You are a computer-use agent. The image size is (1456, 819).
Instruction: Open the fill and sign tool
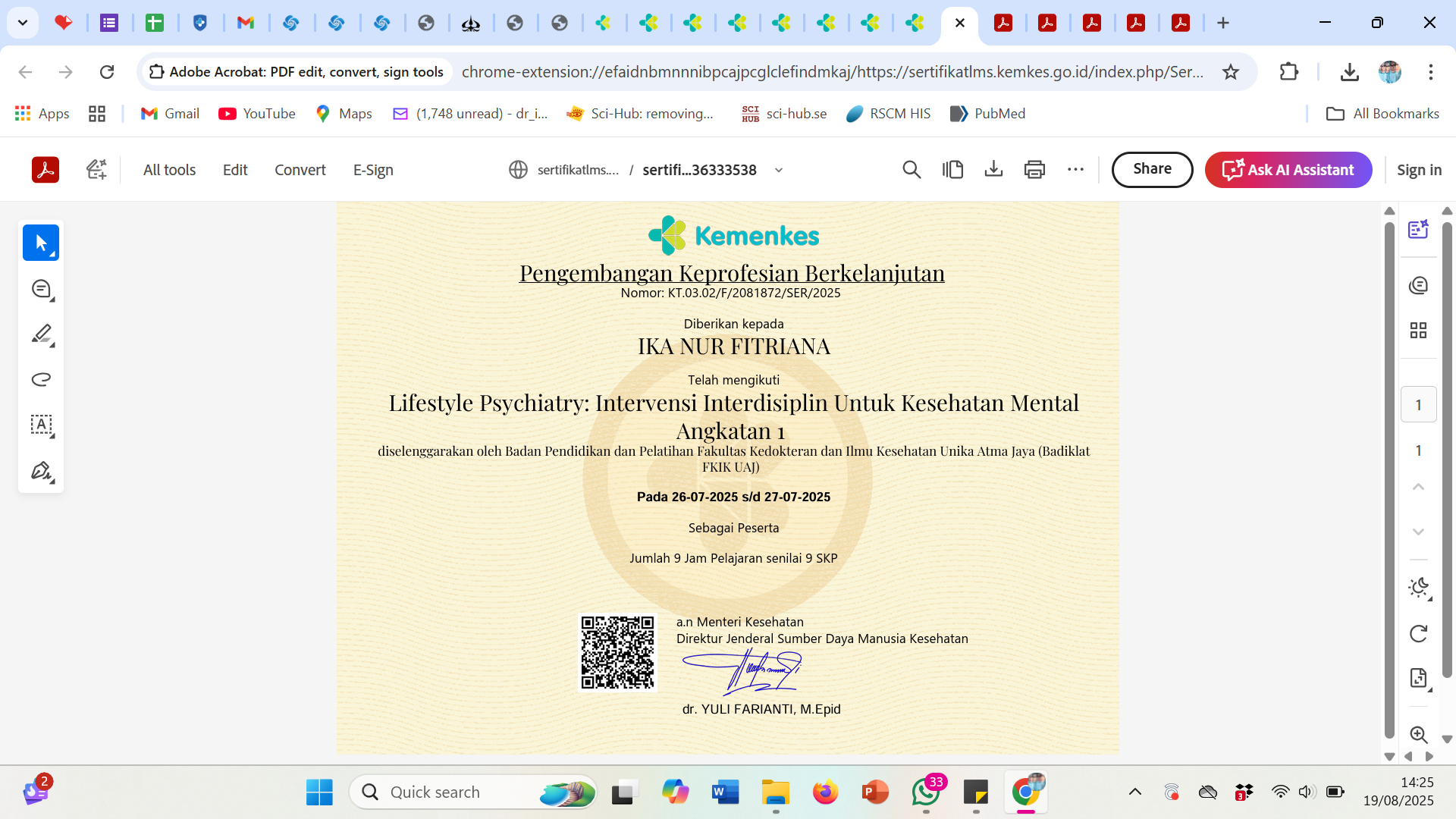(41, 471)
